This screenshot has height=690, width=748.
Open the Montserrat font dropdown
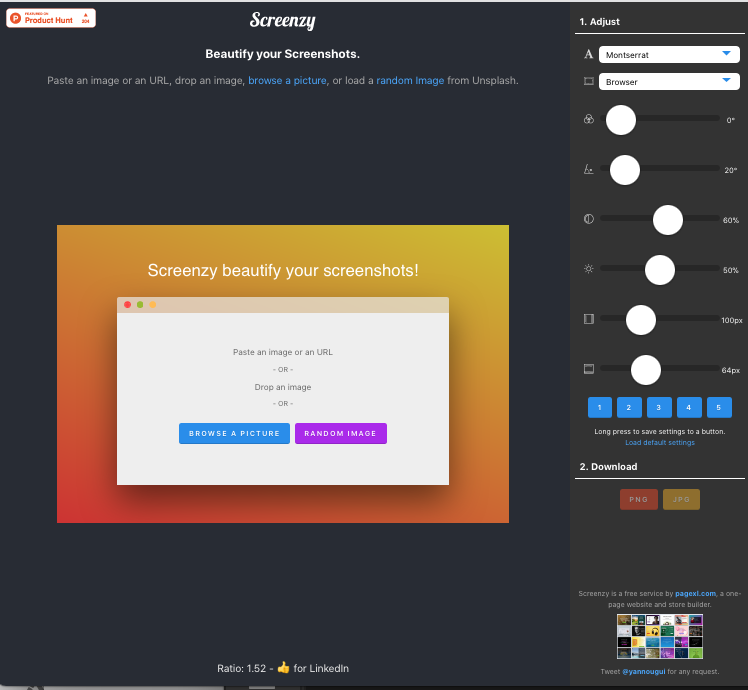point(669,54)
